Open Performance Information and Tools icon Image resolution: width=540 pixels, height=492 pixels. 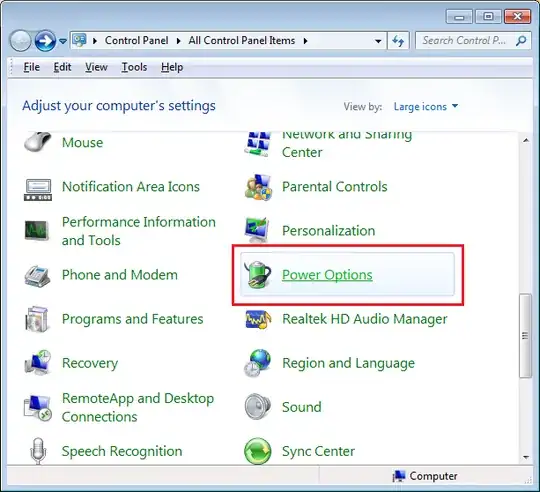click(37, 230)
